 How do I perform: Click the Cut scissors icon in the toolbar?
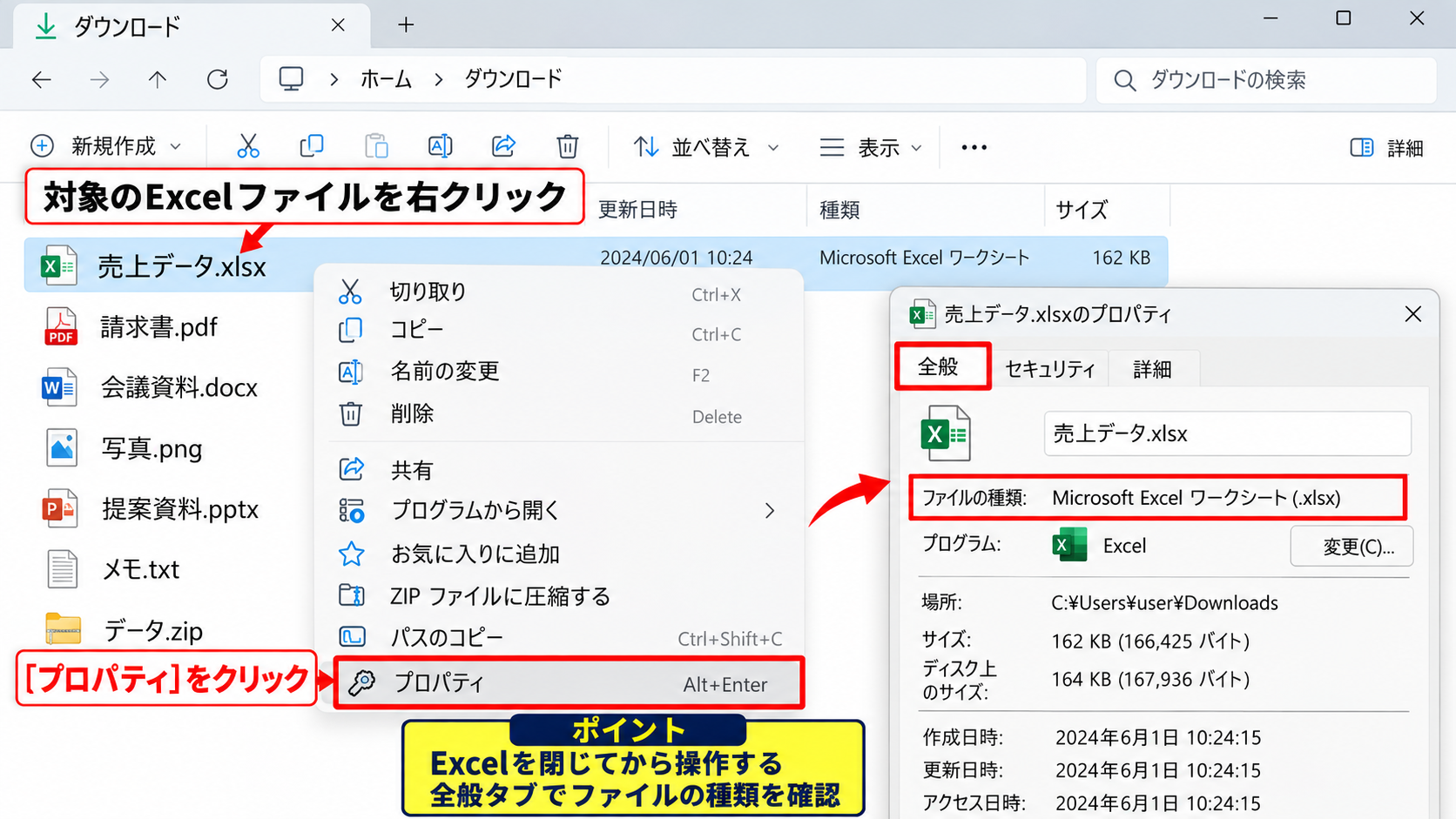[x=248, y=146]
